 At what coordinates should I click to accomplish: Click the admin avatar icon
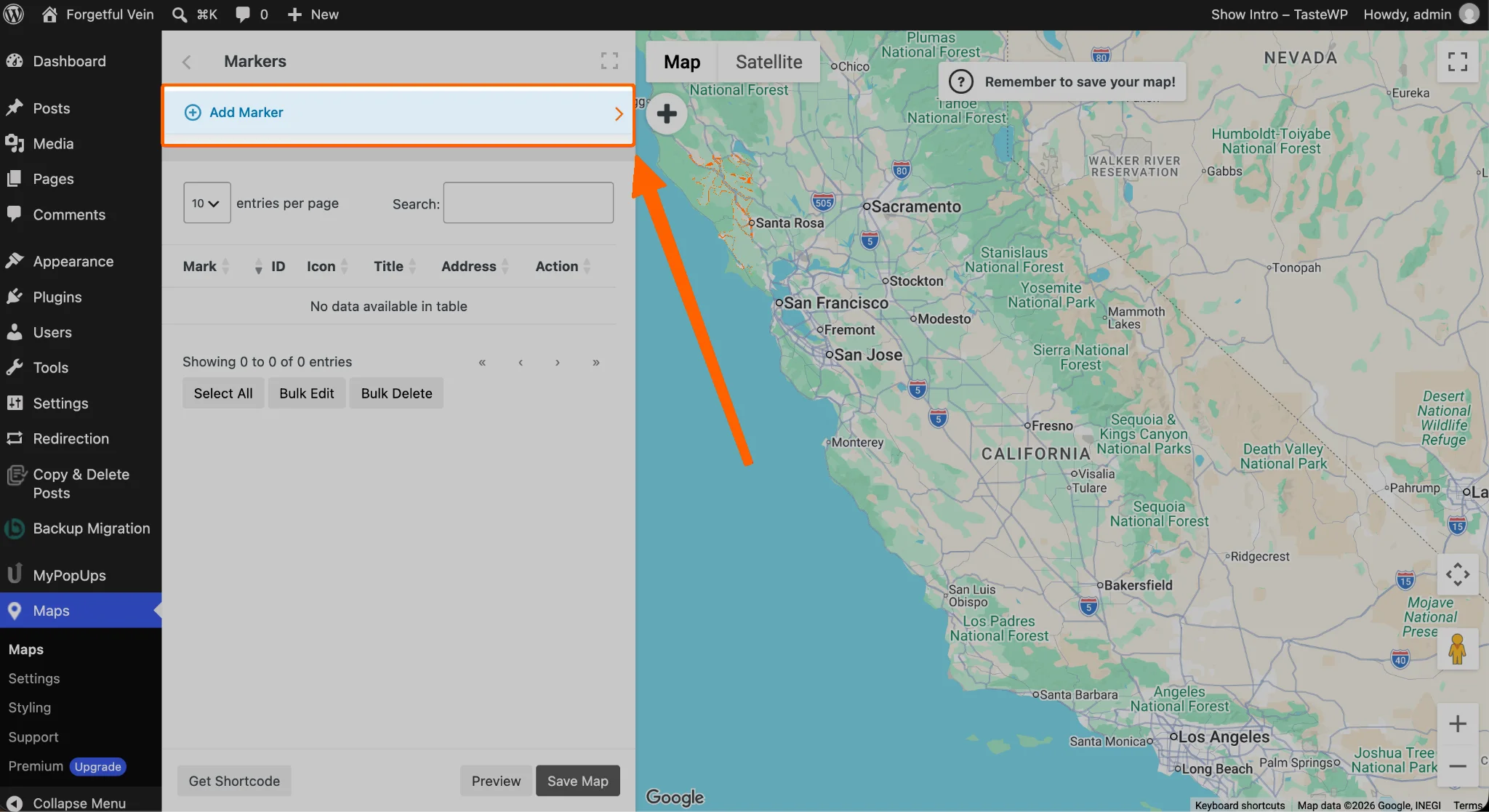pyautogui.click(x=1469, y=15)
